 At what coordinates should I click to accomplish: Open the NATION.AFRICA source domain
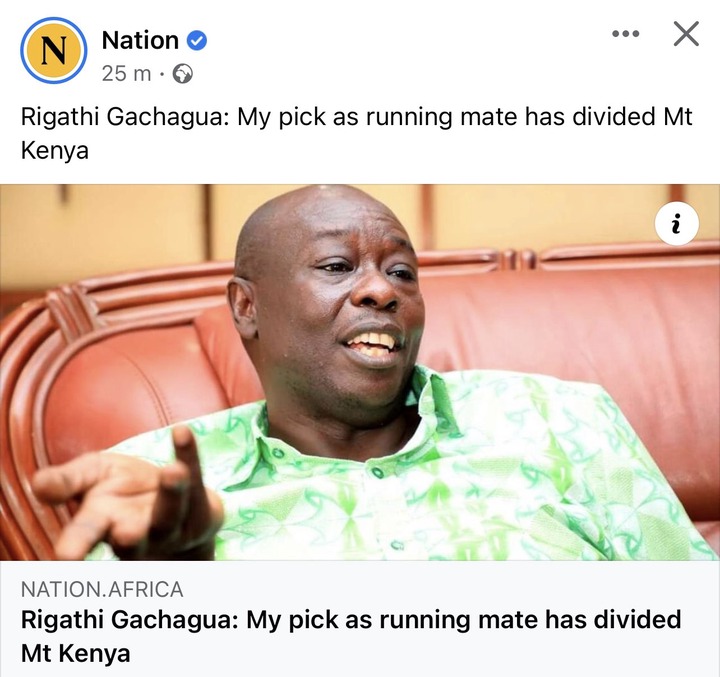[102, 590]
